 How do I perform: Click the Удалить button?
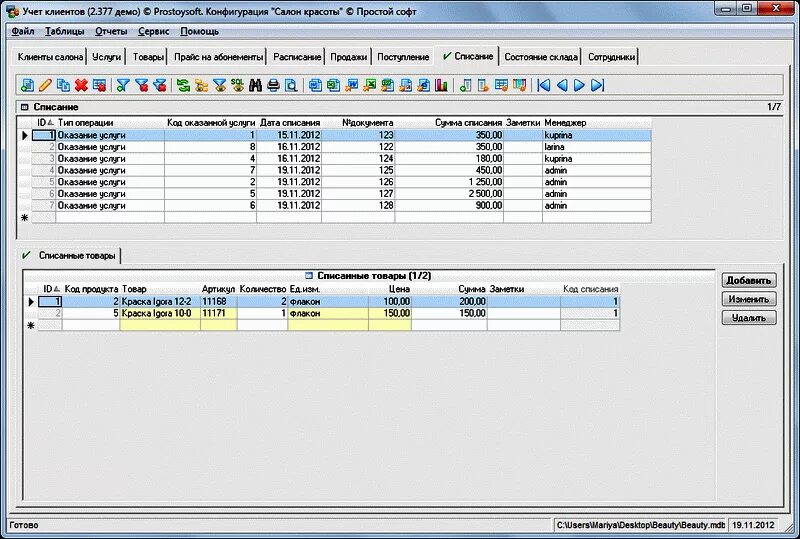(x=748, y=318)
